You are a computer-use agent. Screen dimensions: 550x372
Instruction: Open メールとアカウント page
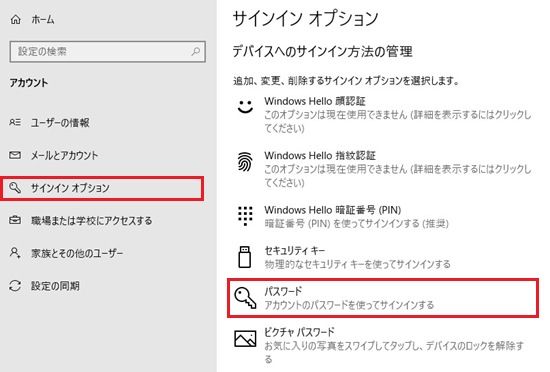(64, 155)
